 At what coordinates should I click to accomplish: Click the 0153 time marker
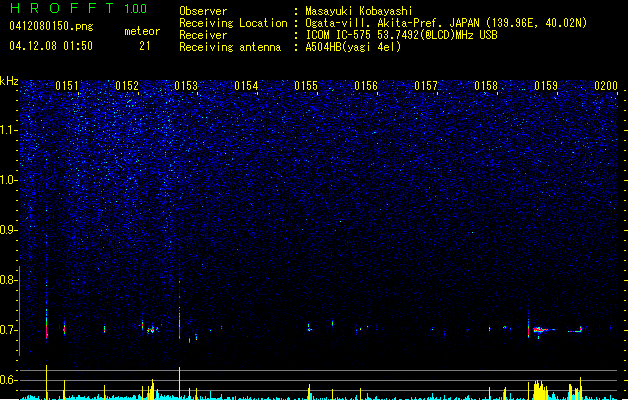point(186,86)
